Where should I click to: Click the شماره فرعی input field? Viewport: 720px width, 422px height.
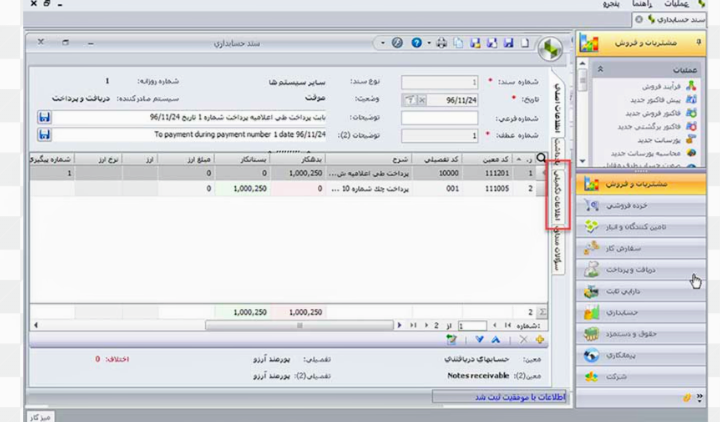point(439,118)
